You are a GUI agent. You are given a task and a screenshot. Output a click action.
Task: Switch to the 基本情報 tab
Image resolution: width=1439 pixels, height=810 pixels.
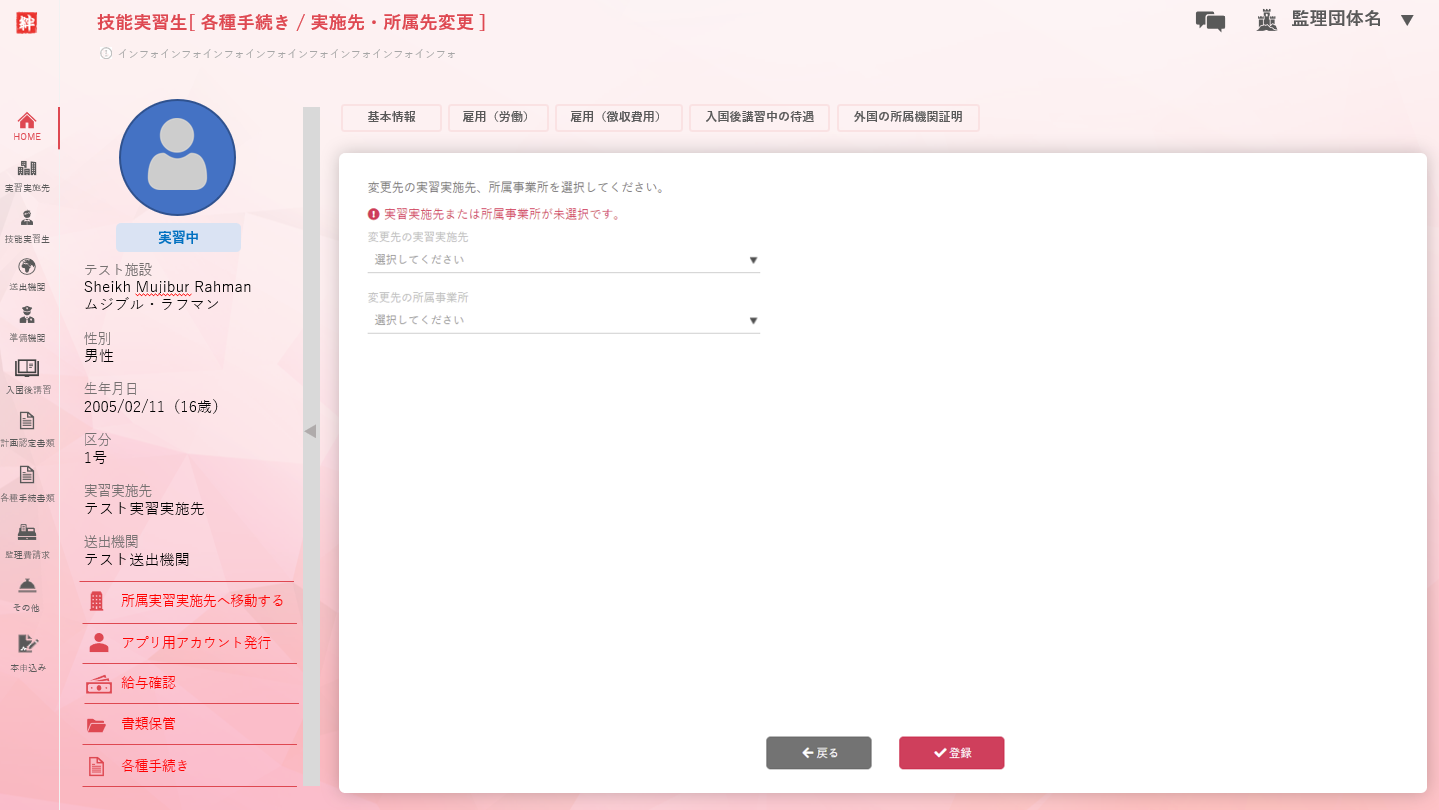391,117
